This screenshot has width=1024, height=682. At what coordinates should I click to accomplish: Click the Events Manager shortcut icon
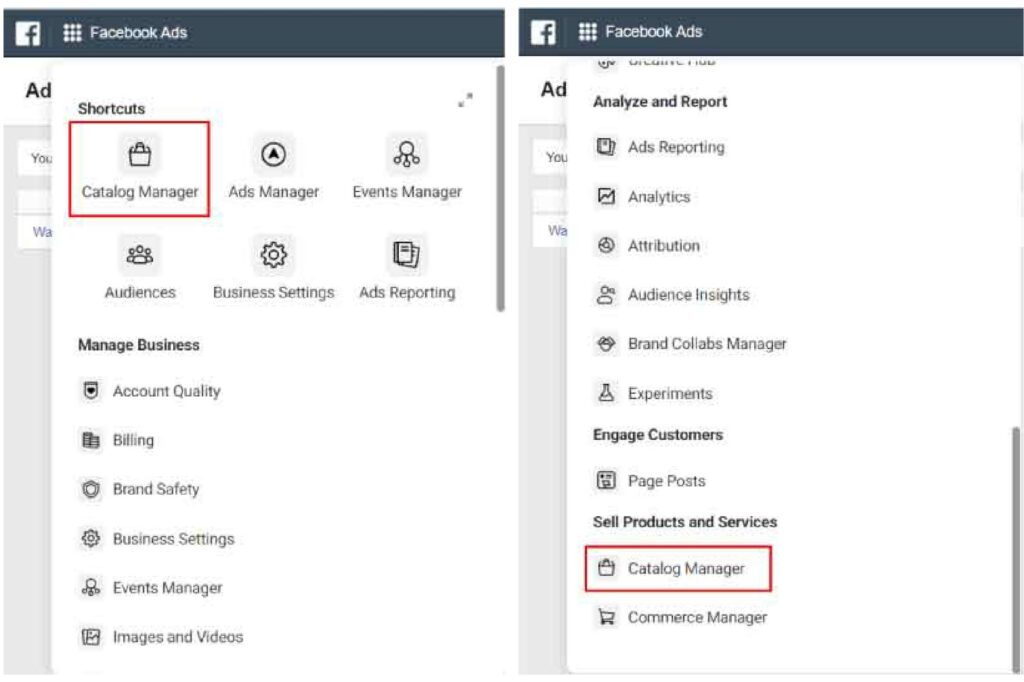[x=406, y=155]
